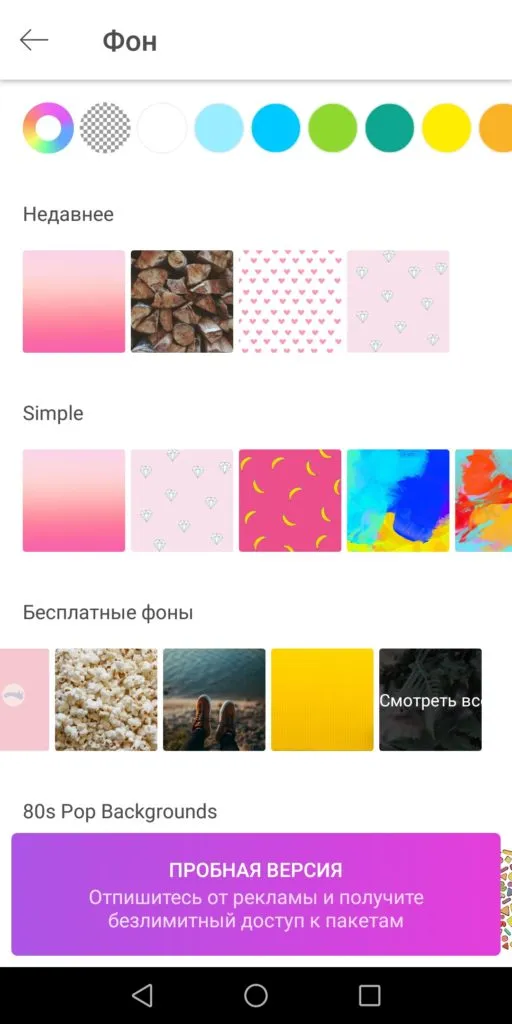The width and height of the screenshot is (512, 1024).
Task: Choose the pink hearts pattern in Недавнее
Action: click(x=290, y=301)
